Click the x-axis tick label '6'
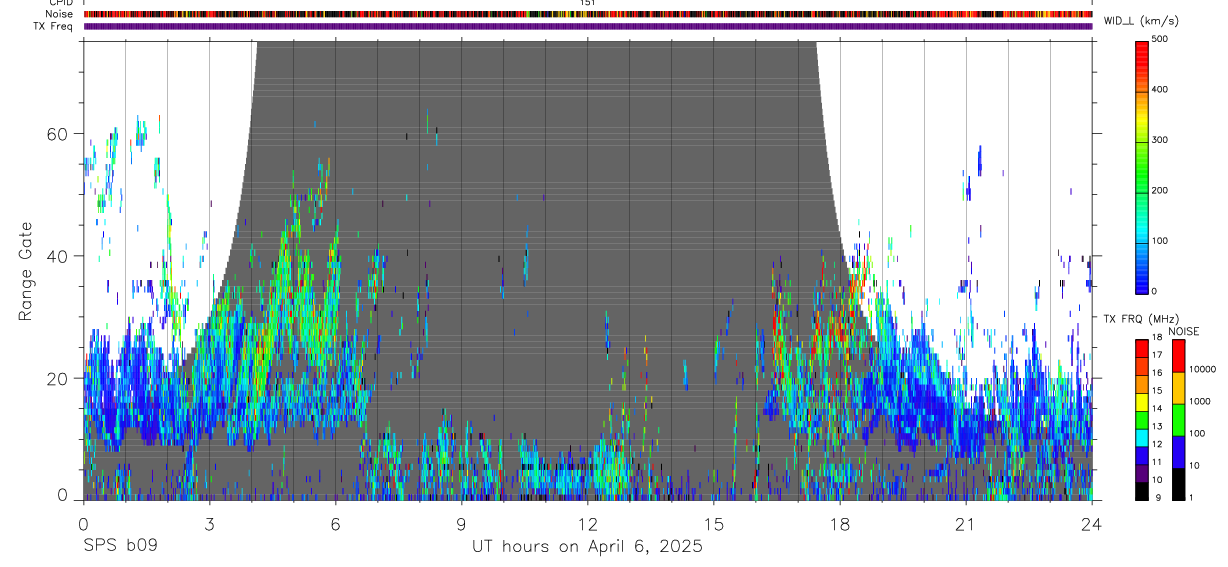Screen dimensions: 1228x567 pyautogui.click(x=335, y=524)
